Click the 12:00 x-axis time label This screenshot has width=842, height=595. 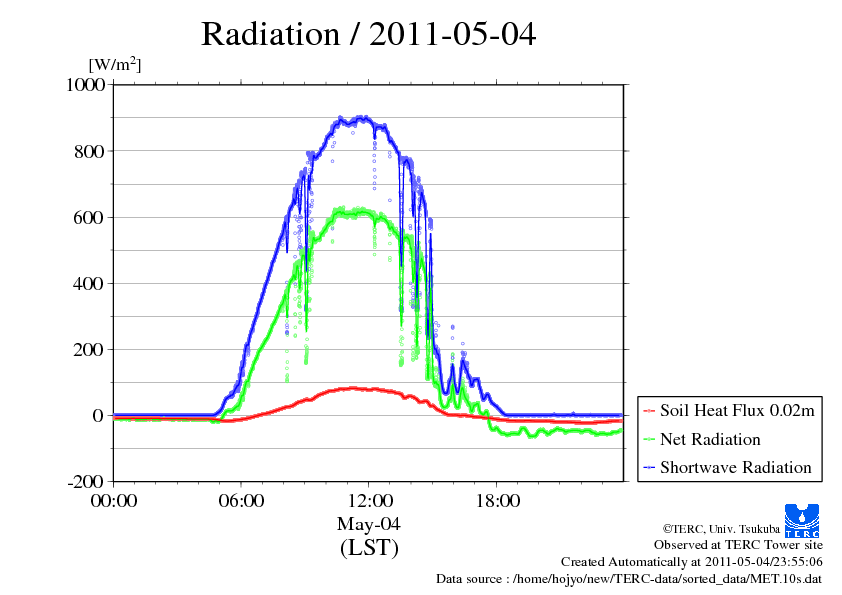(x=369, y=501)
